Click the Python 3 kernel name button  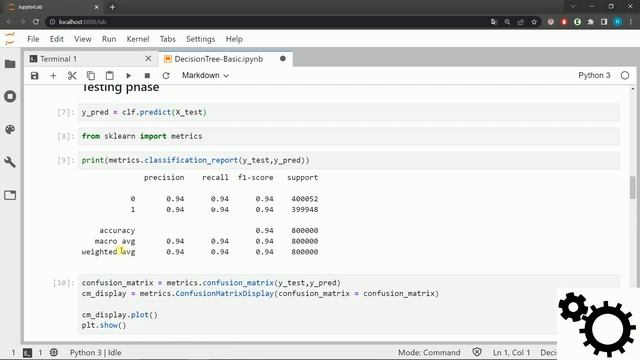[594, 76]
